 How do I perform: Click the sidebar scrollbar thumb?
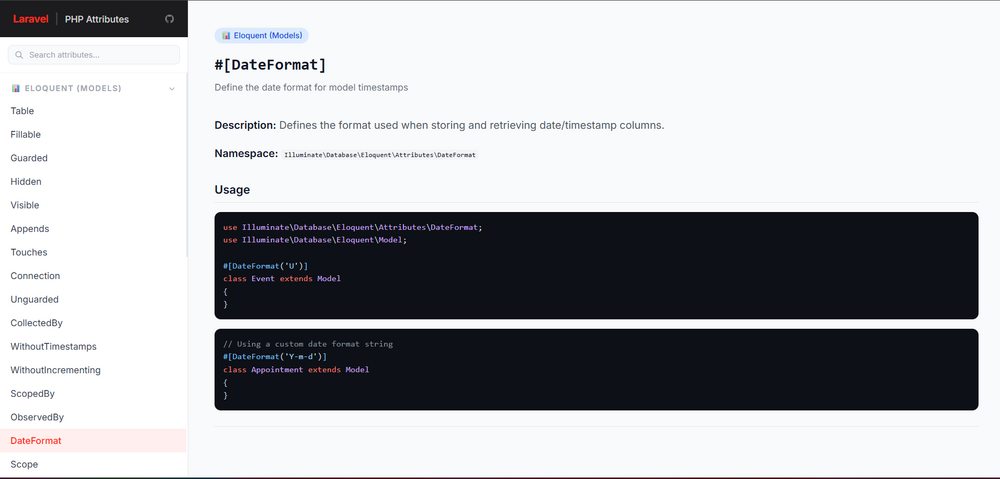(x=187, y=165)
